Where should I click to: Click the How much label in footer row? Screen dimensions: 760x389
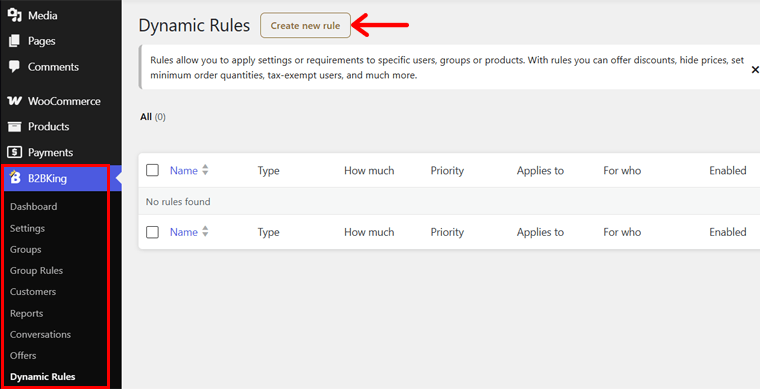point(369,232)
